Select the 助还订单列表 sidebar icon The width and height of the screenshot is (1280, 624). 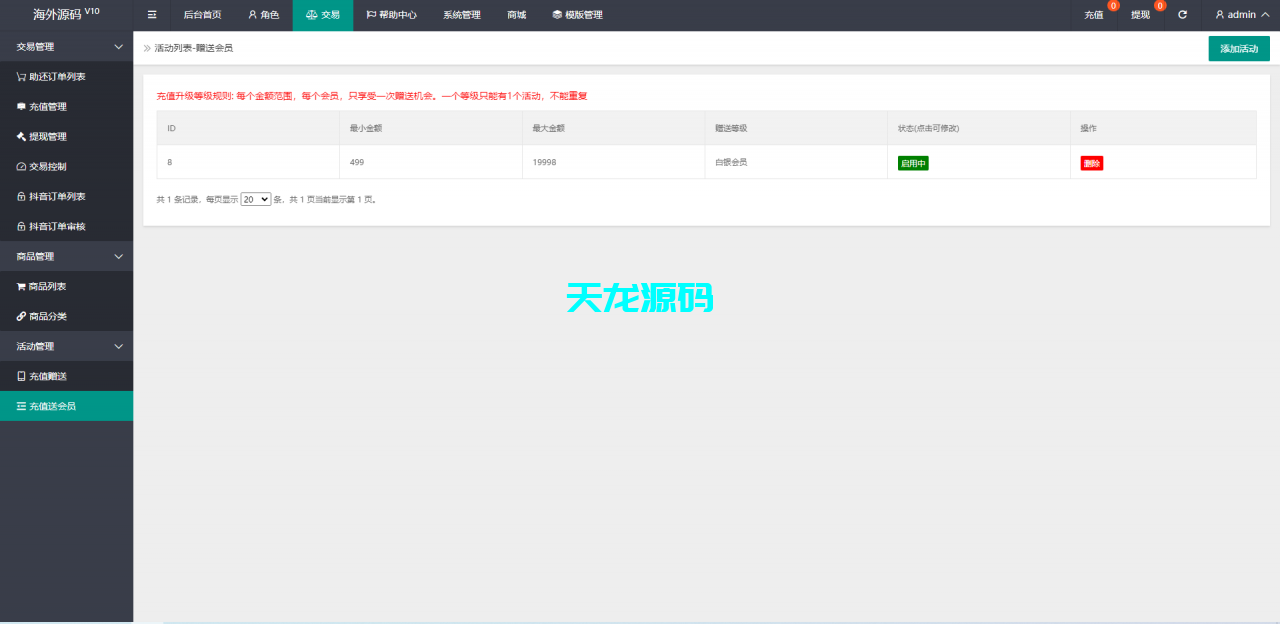(x=20, y=76)
